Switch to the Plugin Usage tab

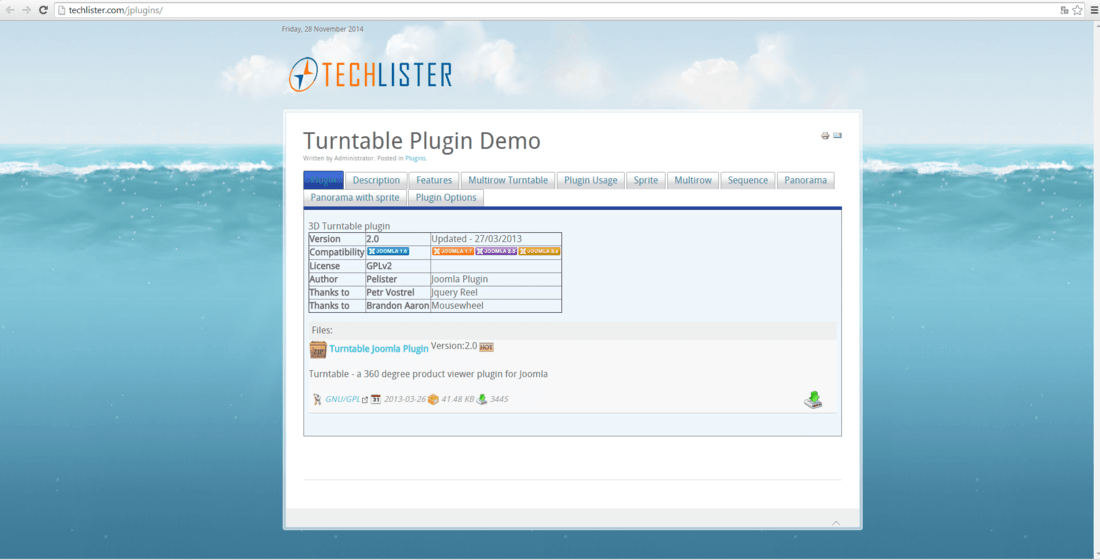[591, 180]
